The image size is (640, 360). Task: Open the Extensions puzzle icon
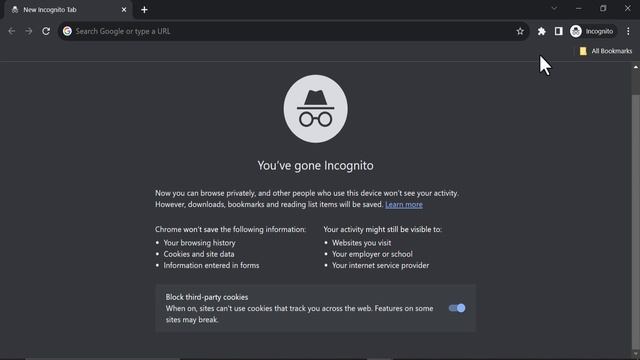point(541,31)
